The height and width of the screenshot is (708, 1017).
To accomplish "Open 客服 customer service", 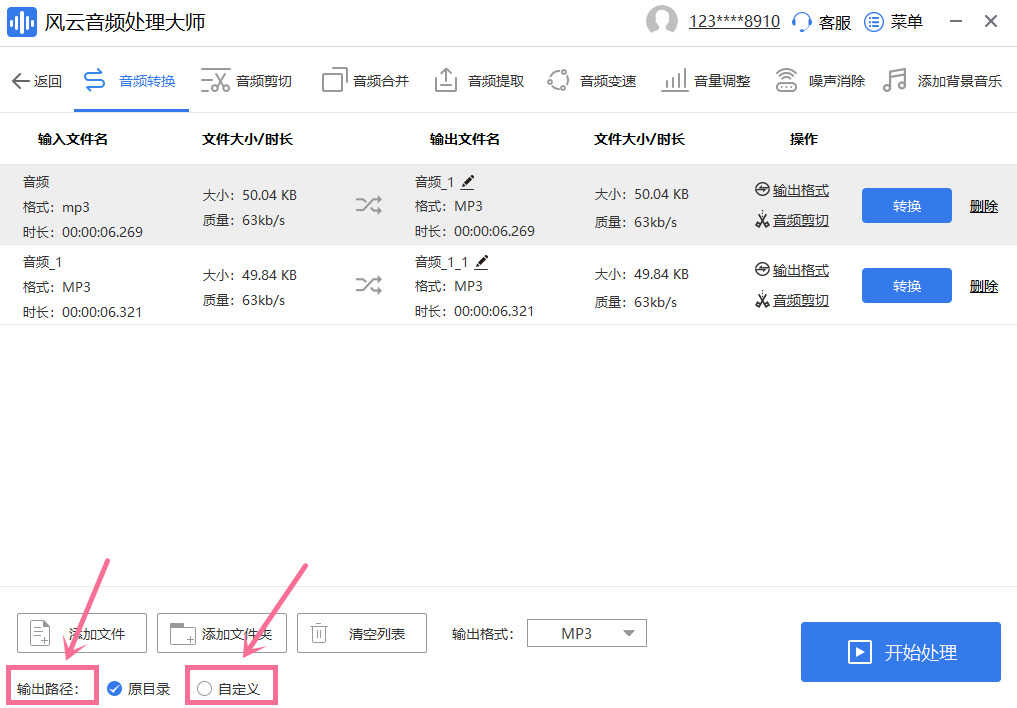I will [822, 22].
